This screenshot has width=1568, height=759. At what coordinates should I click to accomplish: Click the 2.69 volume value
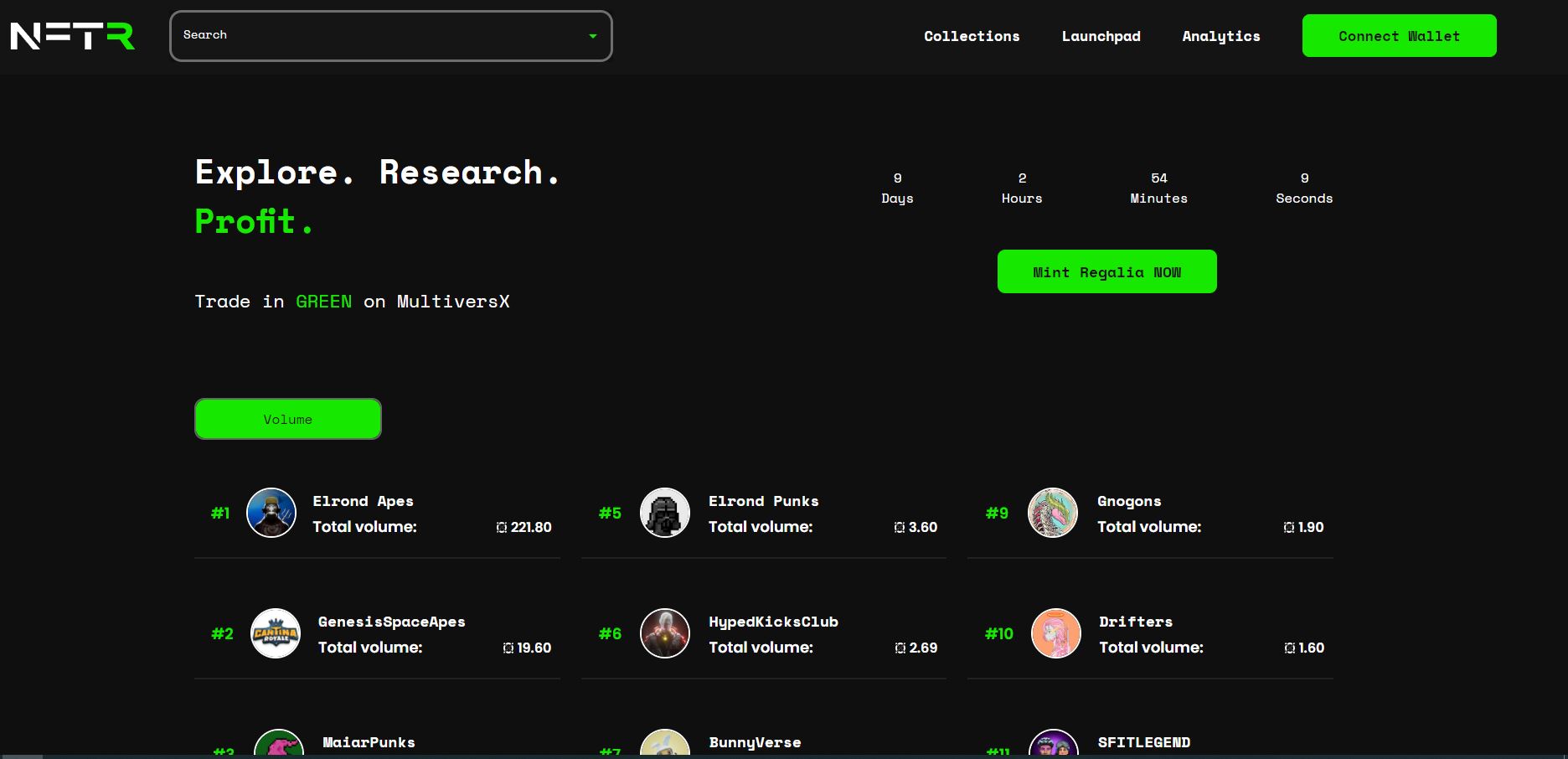coord(924,648)
